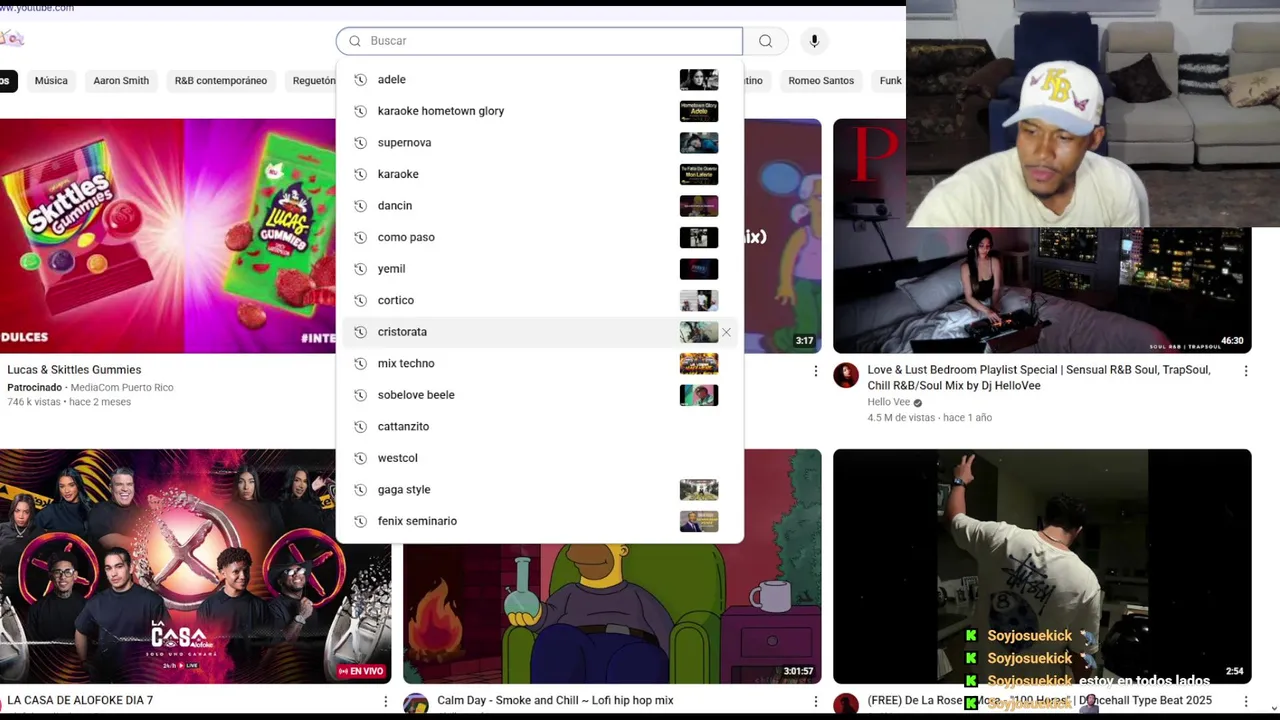
Task: Open options menu for 3:17 video
Action: (x=815, y=371)
